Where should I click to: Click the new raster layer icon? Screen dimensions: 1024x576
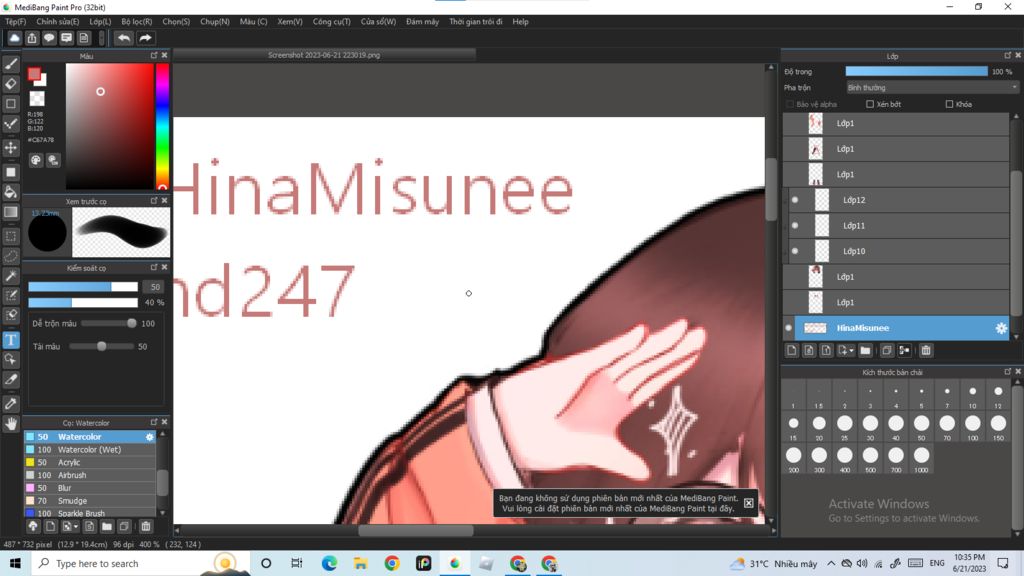coord(792,351)
